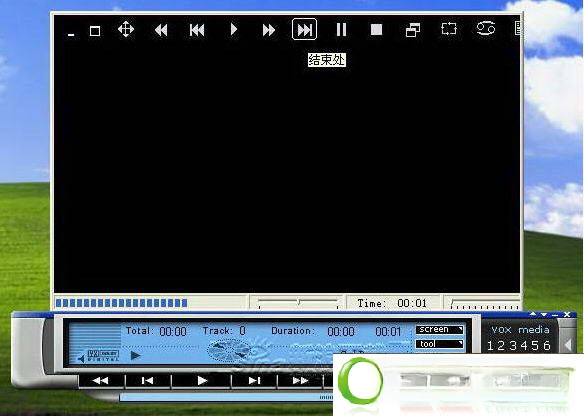Click the slider handle left of the Time readout
584x416 pixels.
298,302
